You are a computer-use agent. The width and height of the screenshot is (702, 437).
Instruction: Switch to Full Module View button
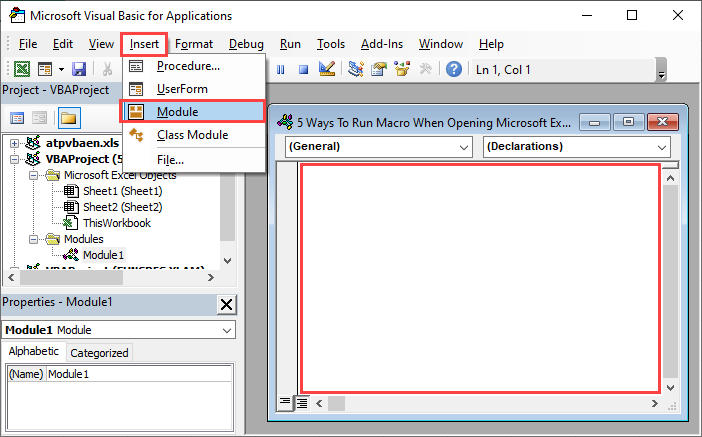pyautogui.click(x=302, y=403)
